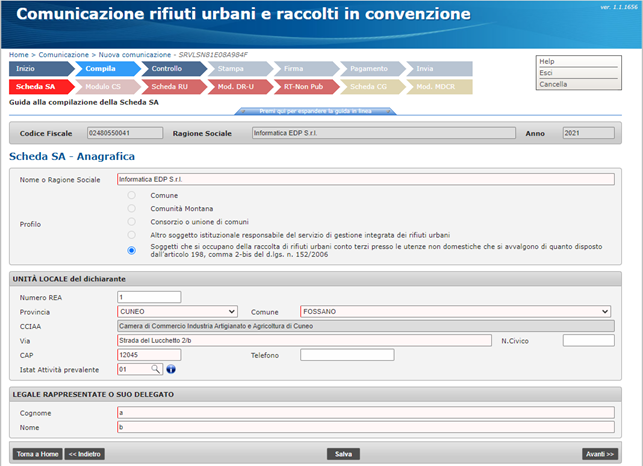Viewport: 643px width, 466px height.
Task: Go to the Controllo step
Action: [171, 69]
